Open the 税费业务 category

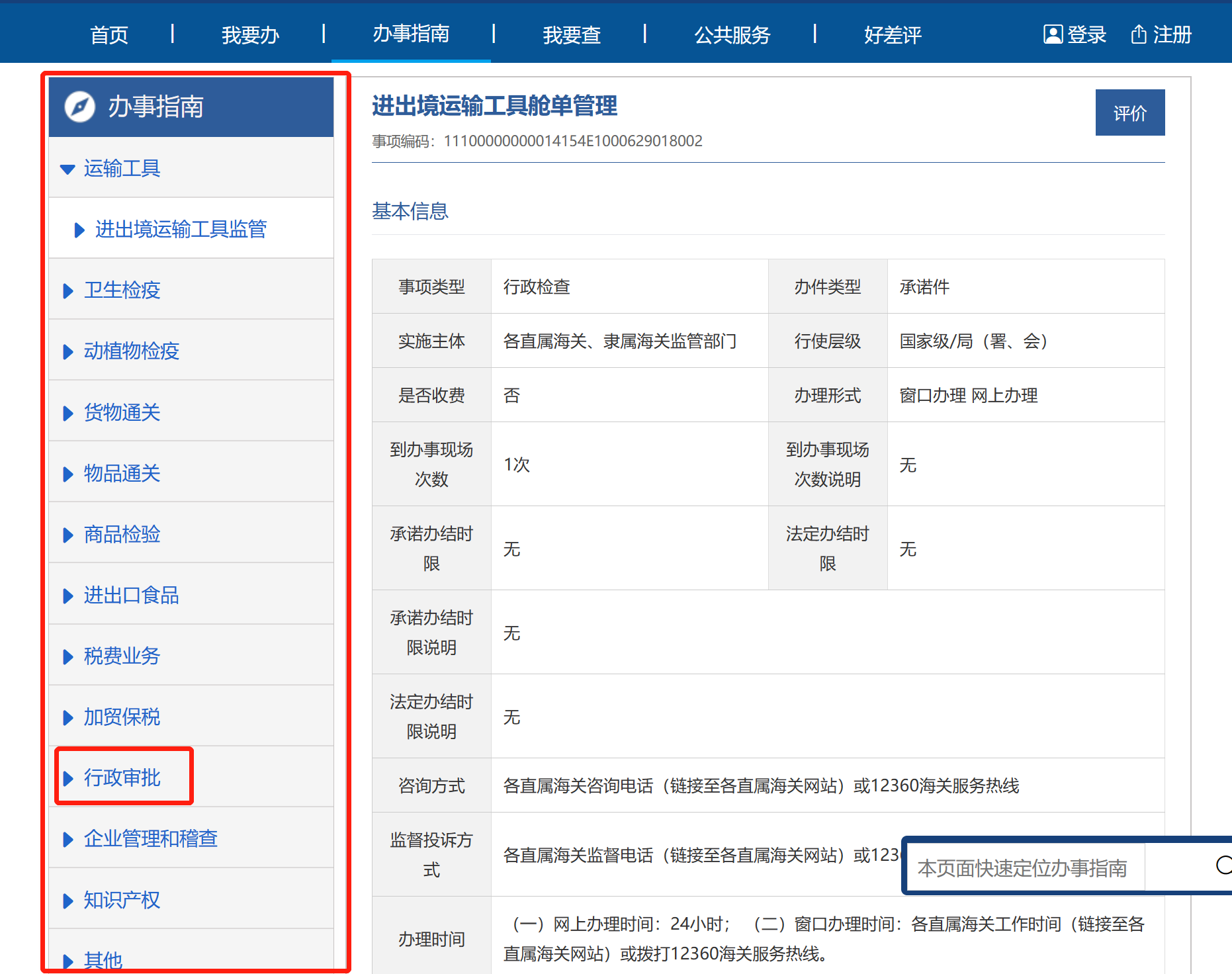(122, 656)
